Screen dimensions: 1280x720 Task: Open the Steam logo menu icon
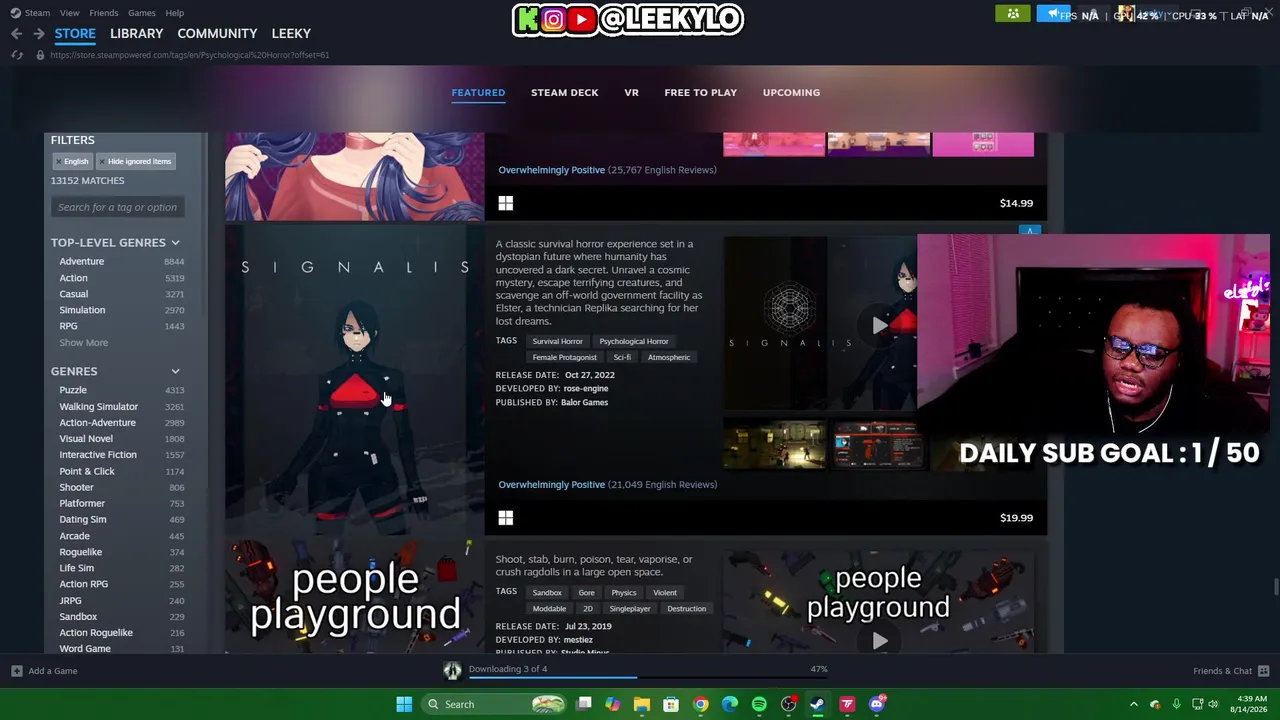15,13
